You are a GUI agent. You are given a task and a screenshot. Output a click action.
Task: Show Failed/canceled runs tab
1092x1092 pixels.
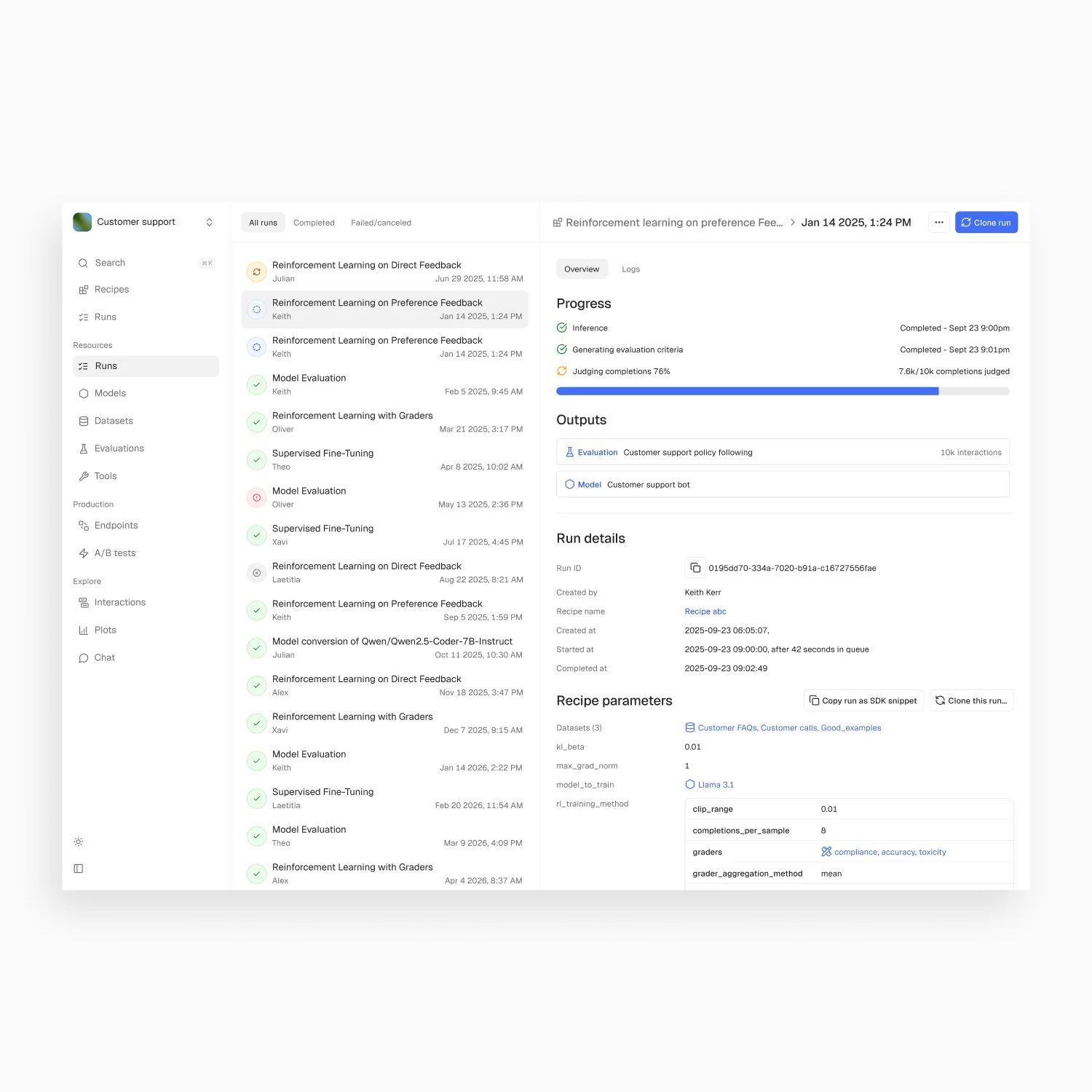[381, 223]
